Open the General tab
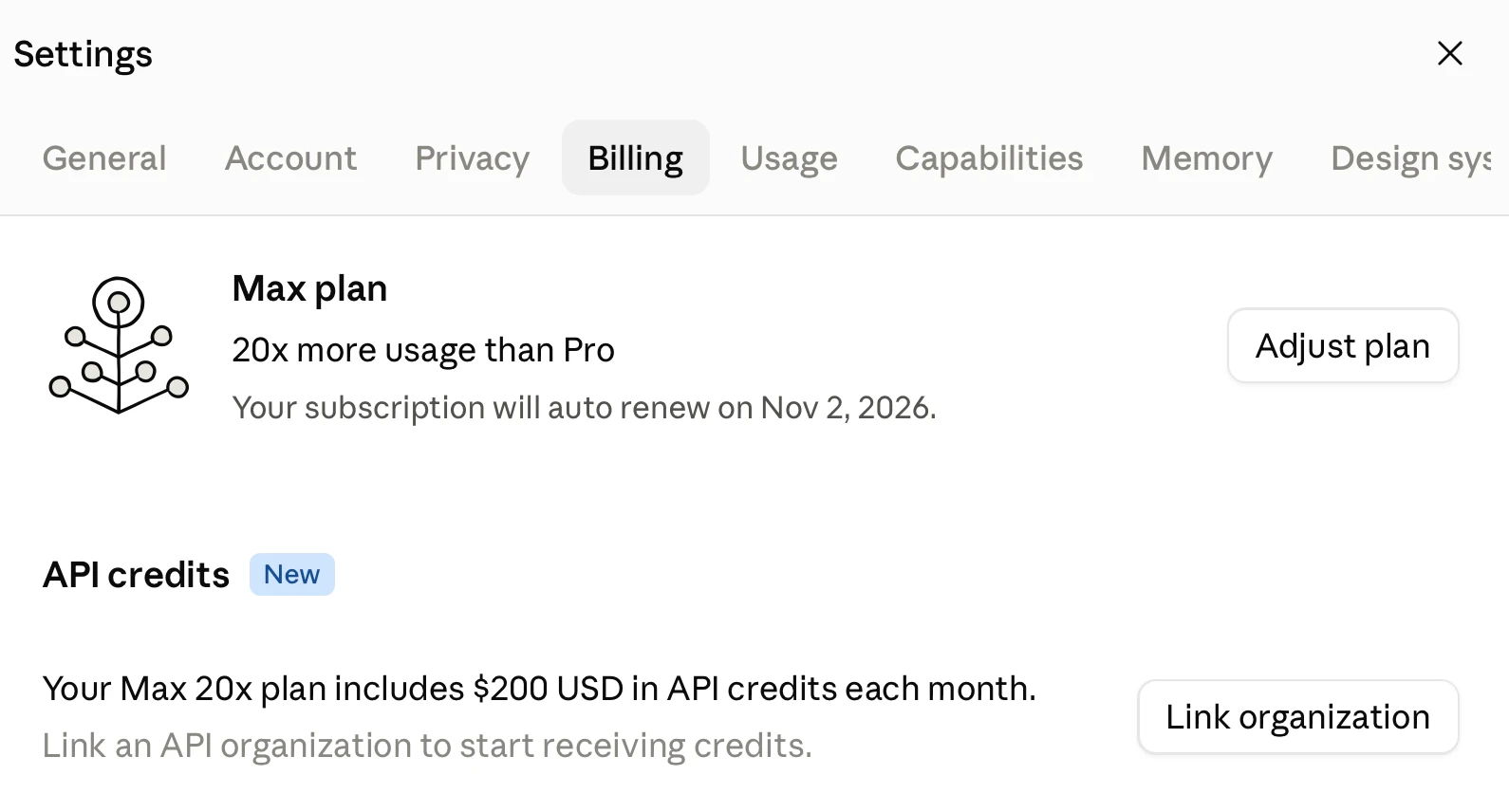Image resolution: width=1509 pixels, height=812 pixels. (104, 157)
